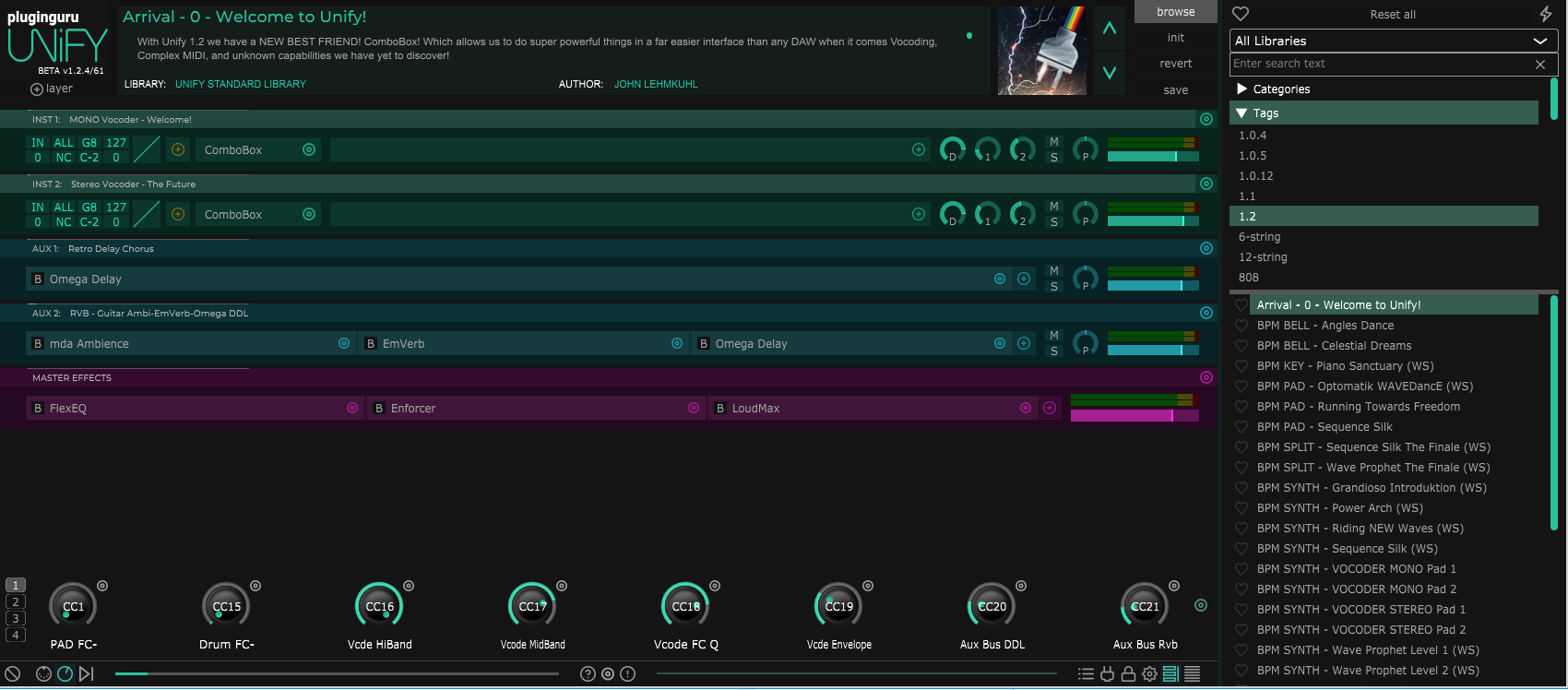Screen dimensions: 1568x690
Task: Click the Enter search text field
Action: point(1381,64)
